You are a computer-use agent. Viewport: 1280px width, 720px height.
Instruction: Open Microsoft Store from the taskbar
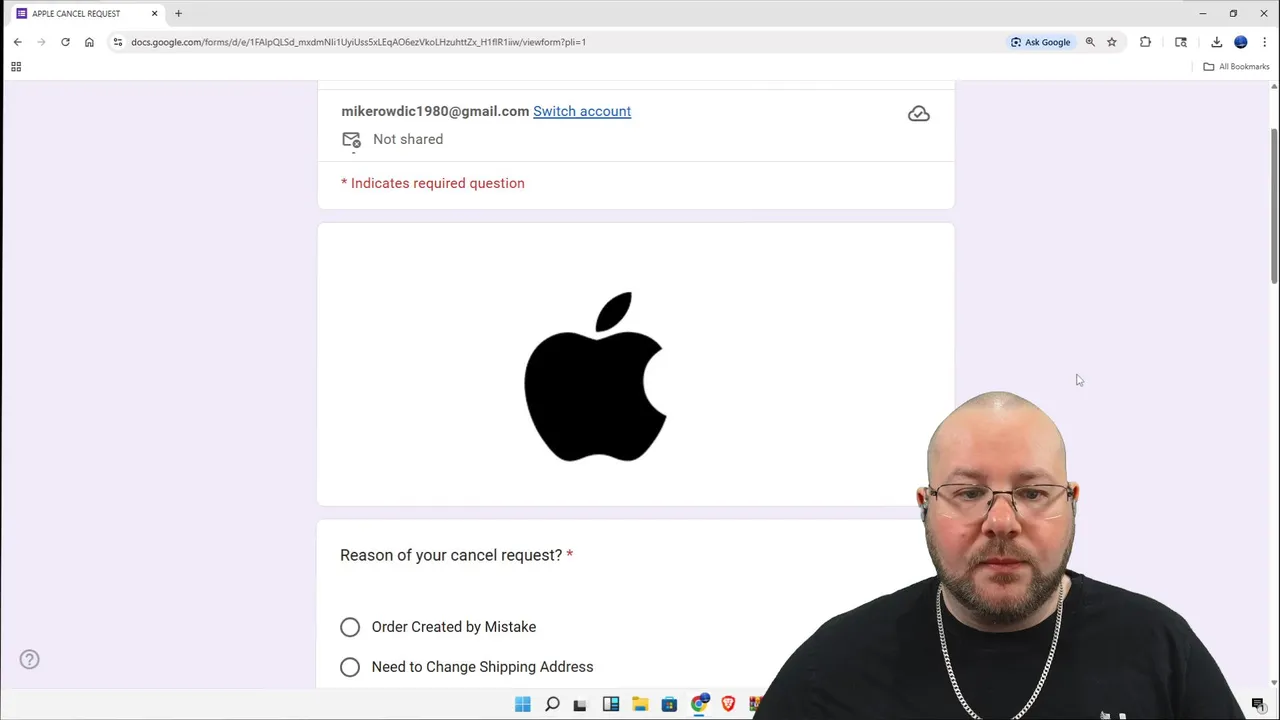point(670,704)
